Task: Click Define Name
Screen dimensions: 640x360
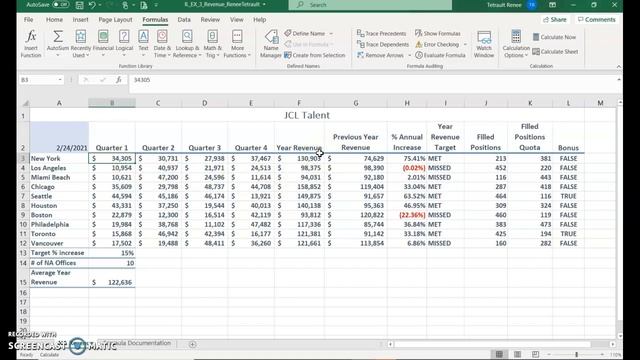Action: [305, 33]
